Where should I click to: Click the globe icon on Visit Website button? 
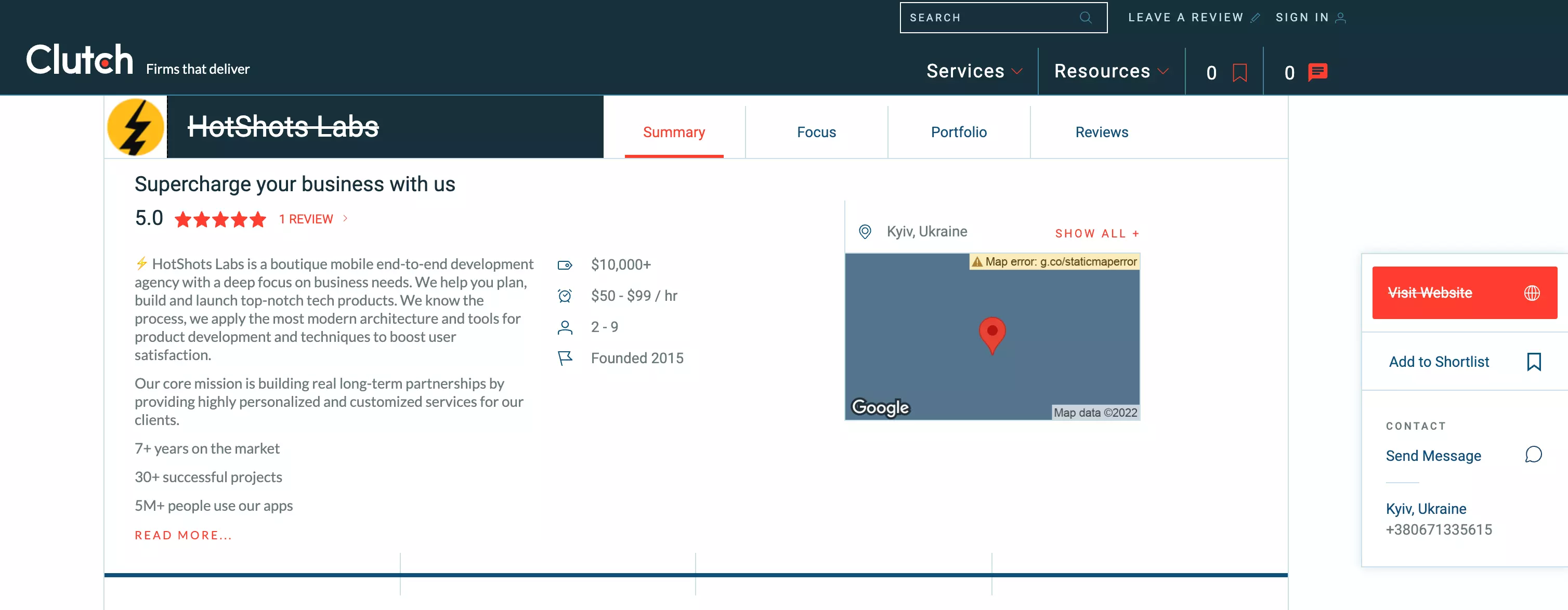click(1532, 293)
